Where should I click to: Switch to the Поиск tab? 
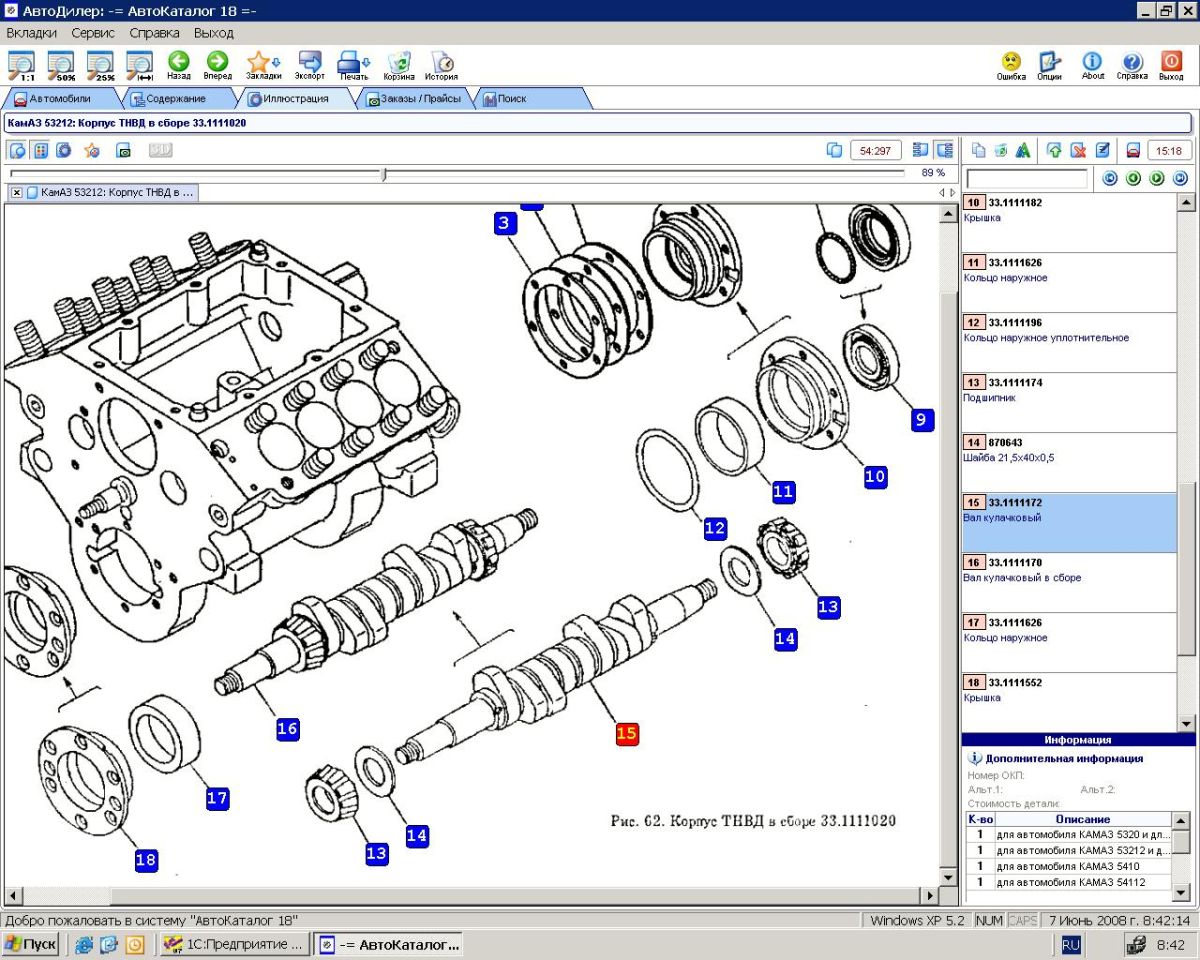click(x=530, y=99)
